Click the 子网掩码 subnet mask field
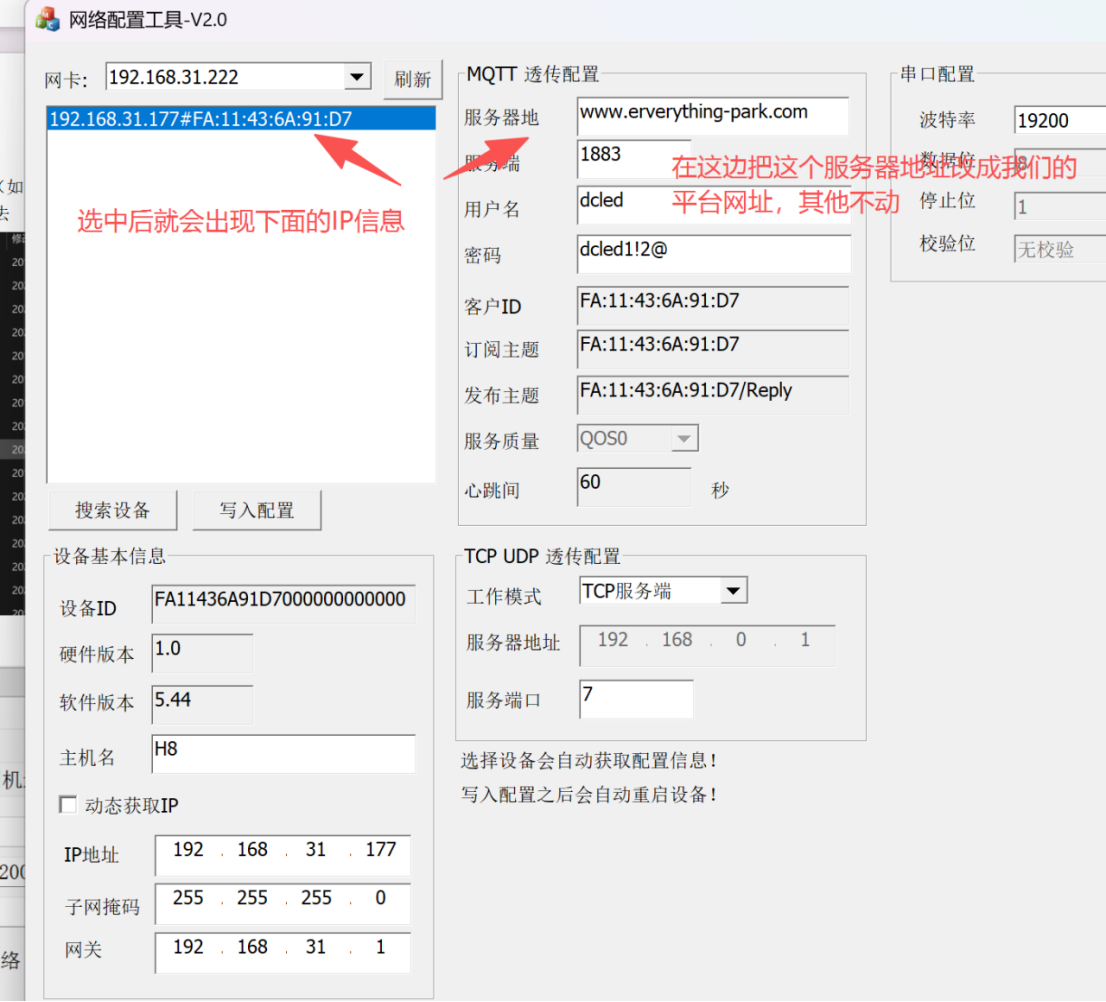This screenshot has height=1002, width=1106. pyautogui.click(x=282, y=903)
